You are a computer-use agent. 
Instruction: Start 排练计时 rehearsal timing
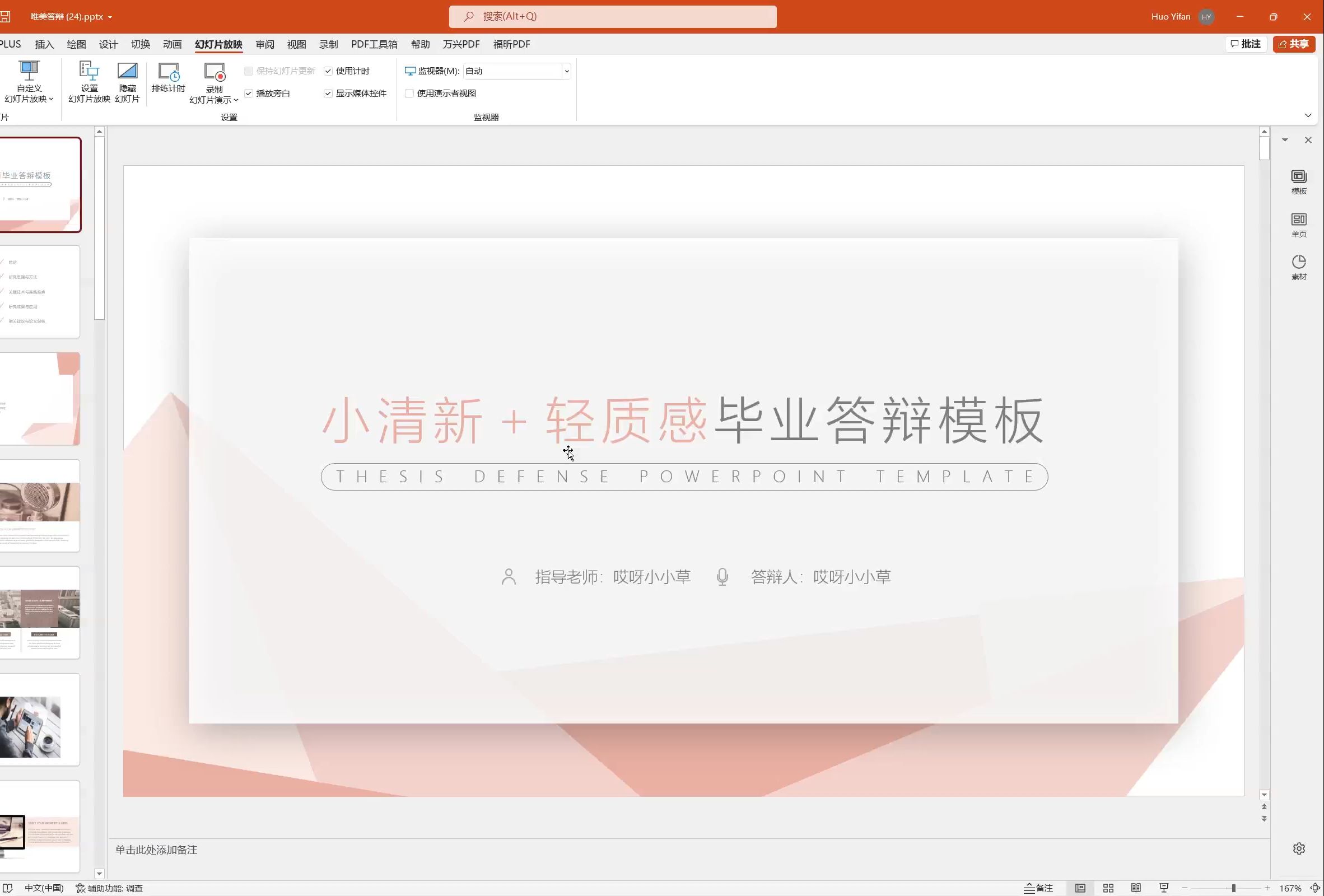pyautogui.click(x=169, y=80)
